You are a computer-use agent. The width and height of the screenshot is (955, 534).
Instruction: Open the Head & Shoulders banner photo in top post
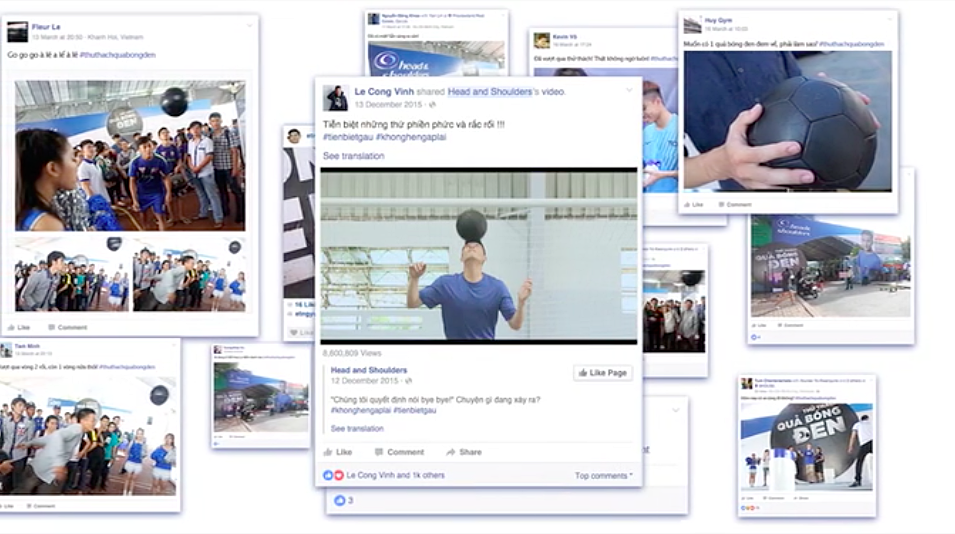pos(436,59)
